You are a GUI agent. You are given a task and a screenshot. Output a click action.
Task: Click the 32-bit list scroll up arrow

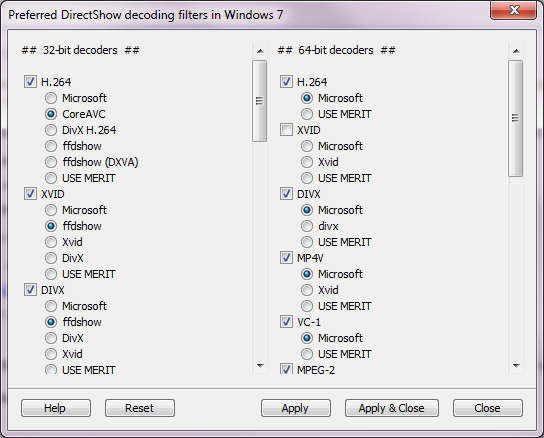pyautogui.click(x=260, y=51)
